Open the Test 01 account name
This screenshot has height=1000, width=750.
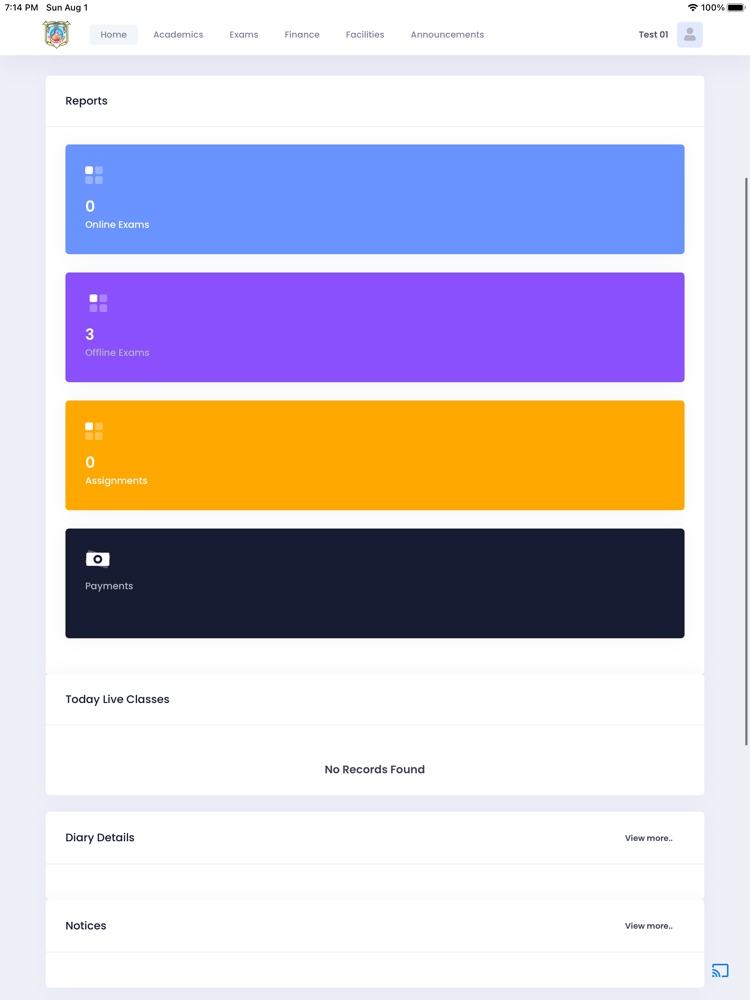click(653, 34)
